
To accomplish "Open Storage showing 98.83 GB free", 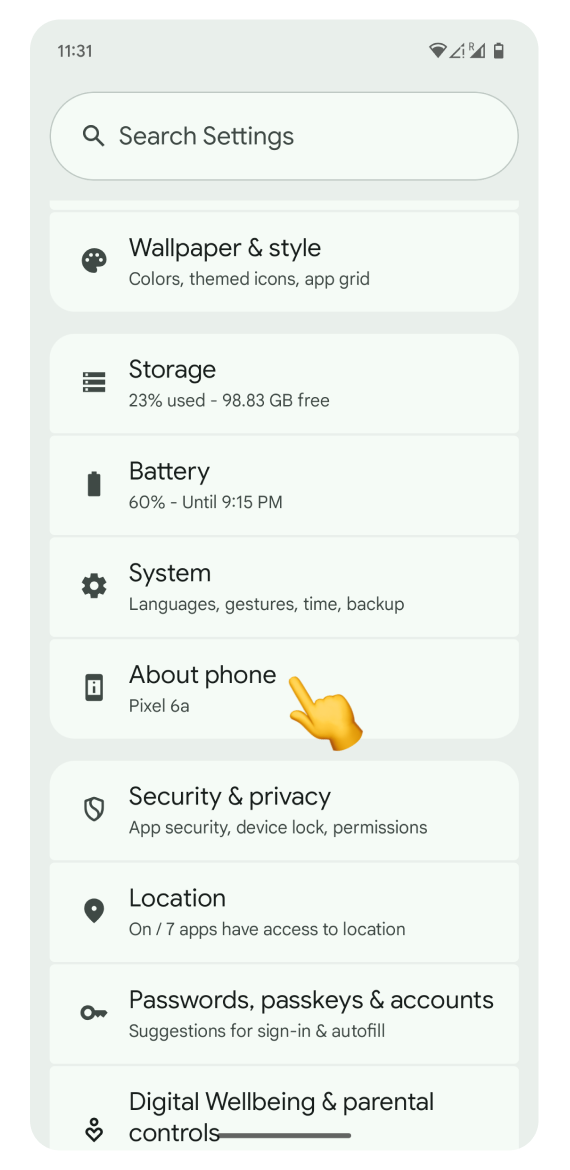I will pos(284,384).
